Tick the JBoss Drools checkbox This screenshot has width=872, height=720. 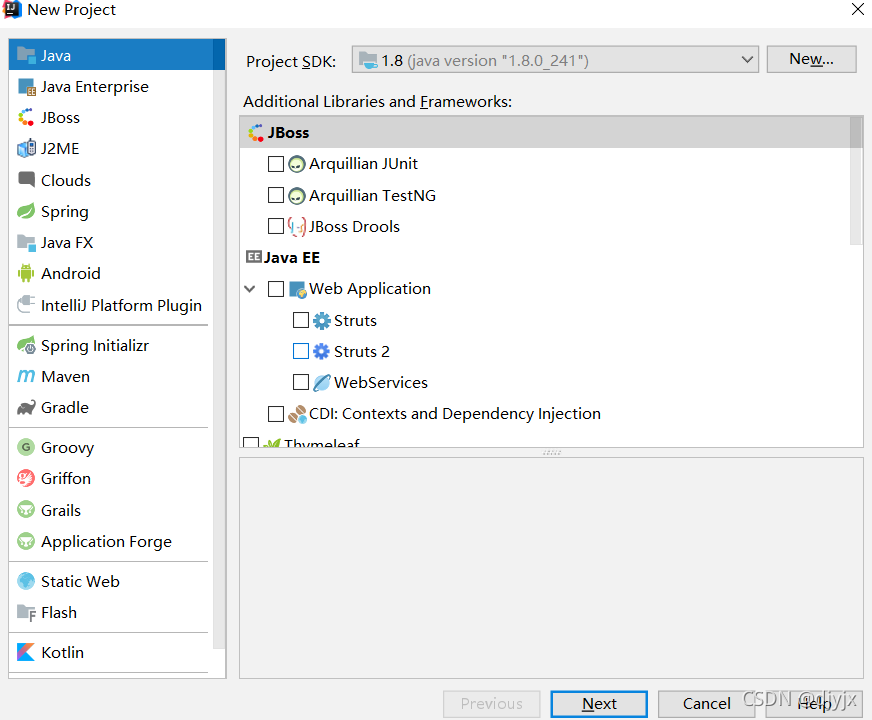(x=276, y=226)
